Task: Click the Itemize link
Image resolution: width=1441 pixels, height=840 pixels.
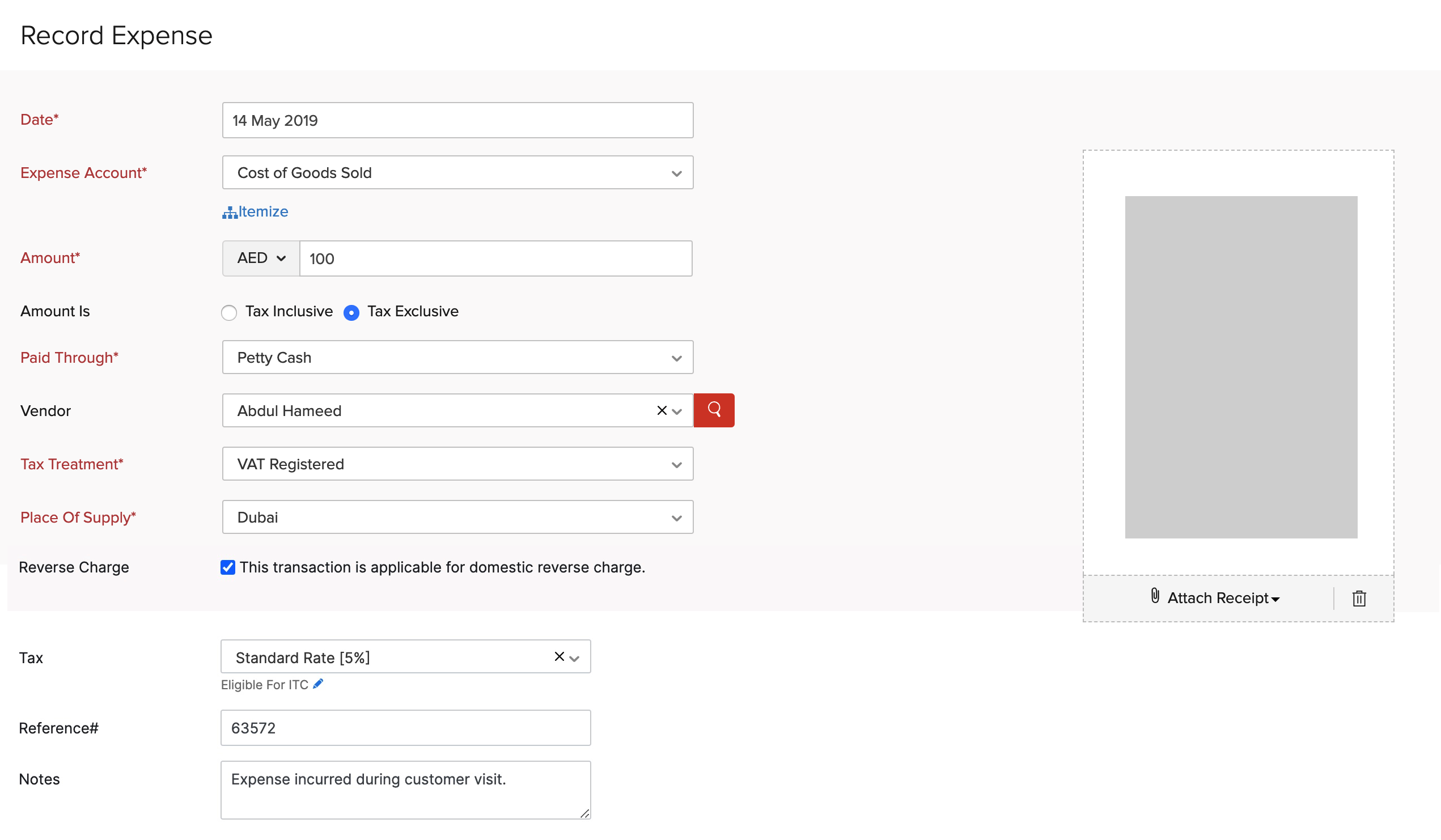Action: (263, 211)
